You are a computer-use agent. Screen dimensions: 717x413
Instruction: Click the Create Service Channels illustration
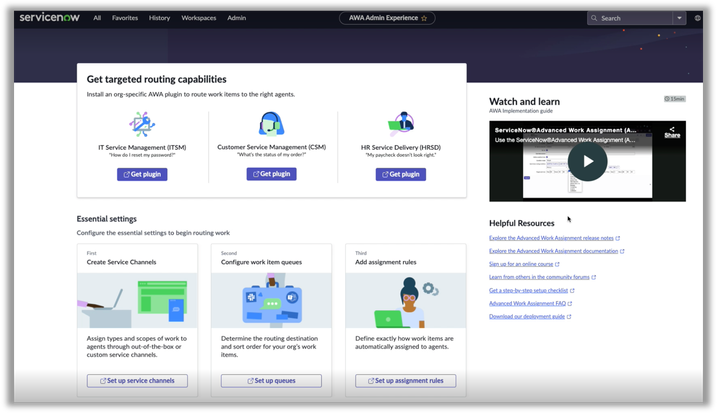137,300
